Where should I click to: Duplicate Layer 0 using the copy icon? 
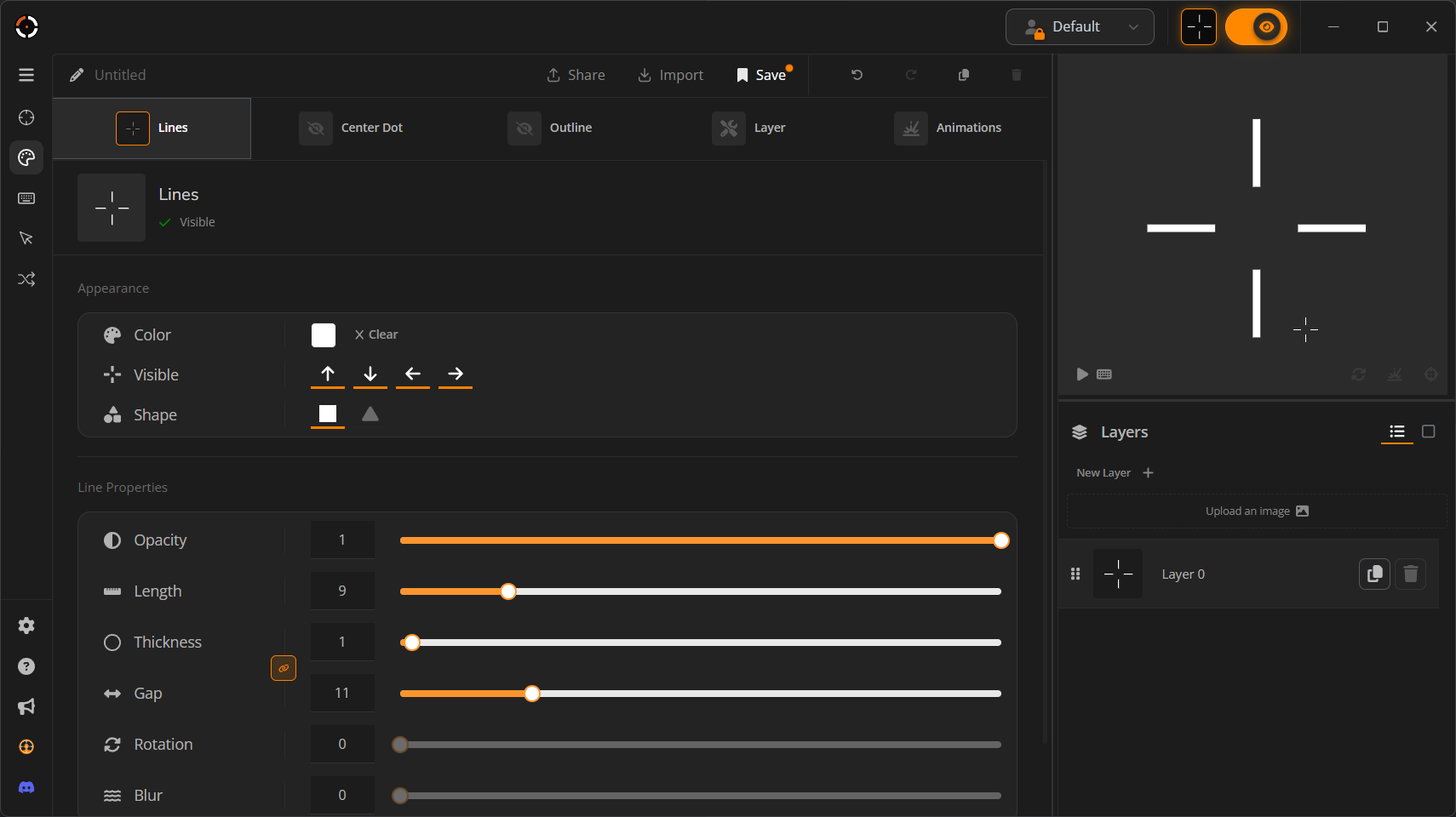click(1374, 574)
